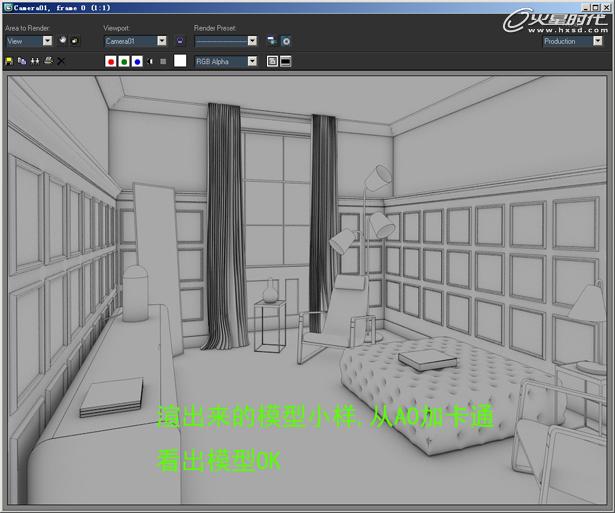Clear the rendered frame with X icon
Image resolution: width=615 pixels, height=513 pixels.
(x=61, y=61)
